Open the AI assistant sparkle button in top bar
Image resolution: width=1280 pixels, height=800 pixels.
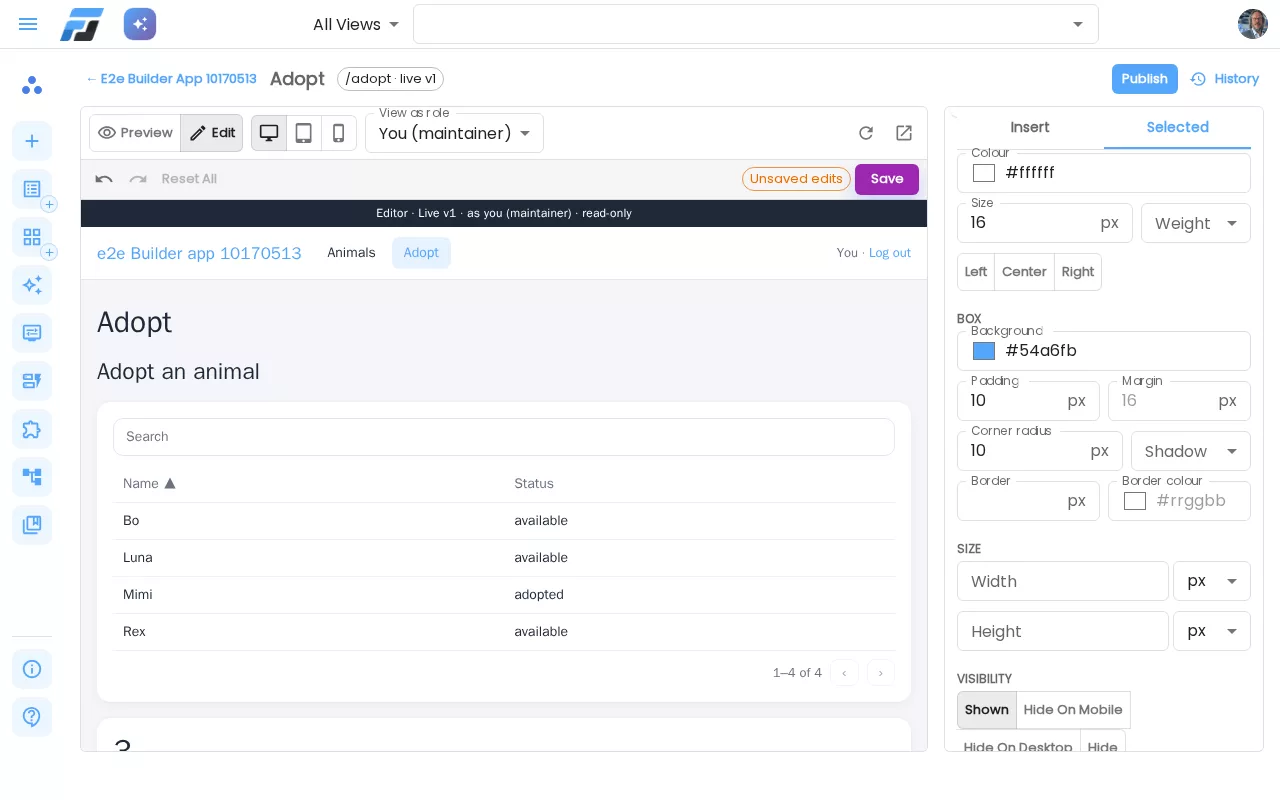pos(140,24)
